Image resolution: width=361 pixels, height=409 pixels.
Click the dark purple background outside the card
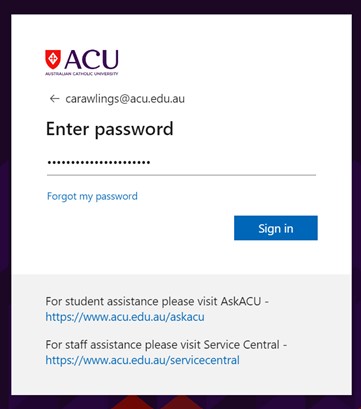[x=5, y=200]
